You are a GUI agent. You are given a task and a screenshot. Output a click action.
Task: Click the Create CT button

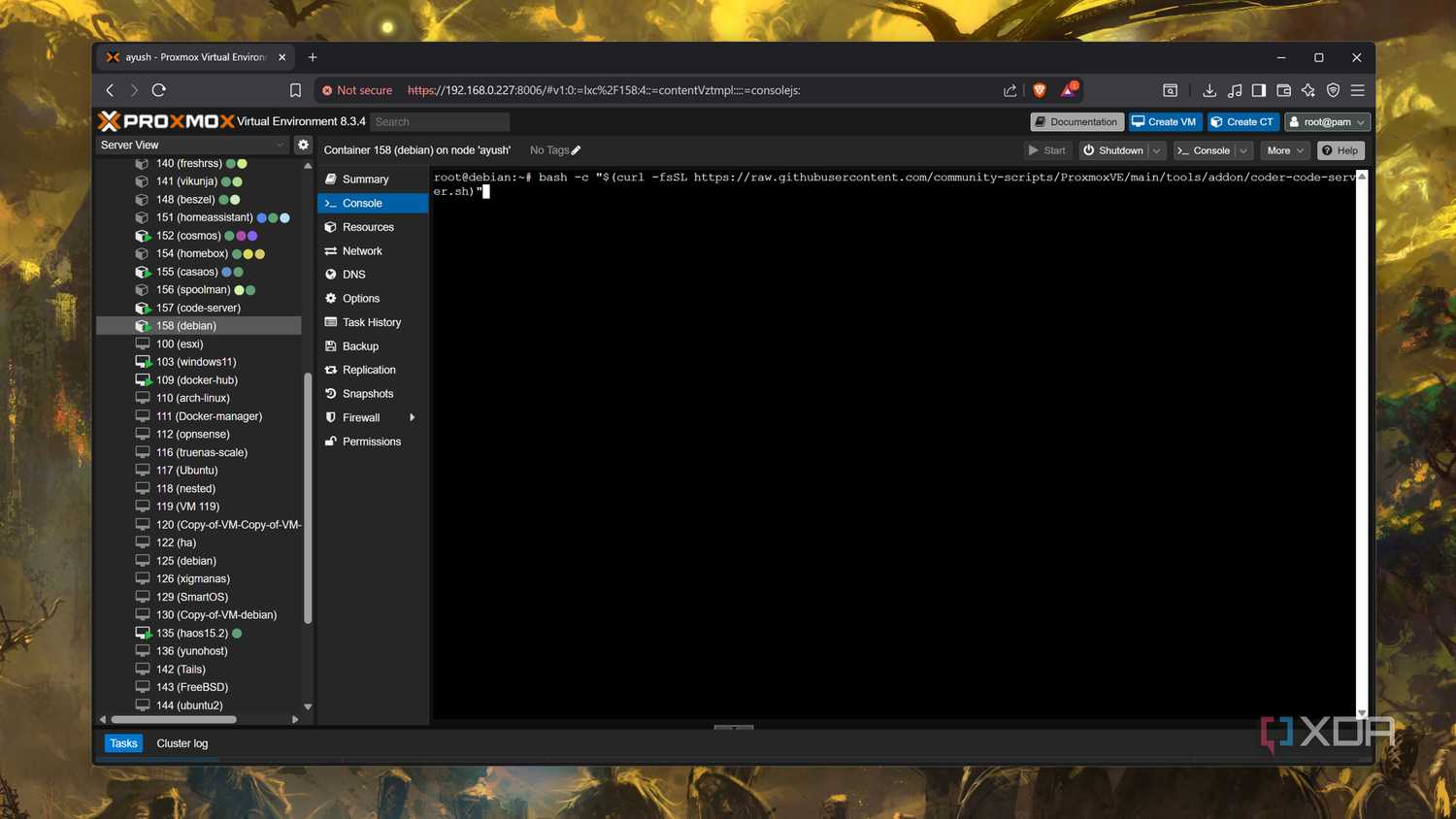tap(1242, 122)
